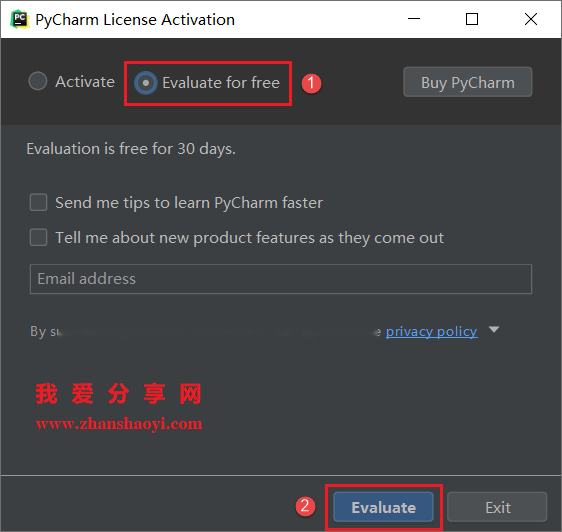
Task: Click the text Evaluation is free for 30 days
Action: pyautogui.click(x=131, y=149)
